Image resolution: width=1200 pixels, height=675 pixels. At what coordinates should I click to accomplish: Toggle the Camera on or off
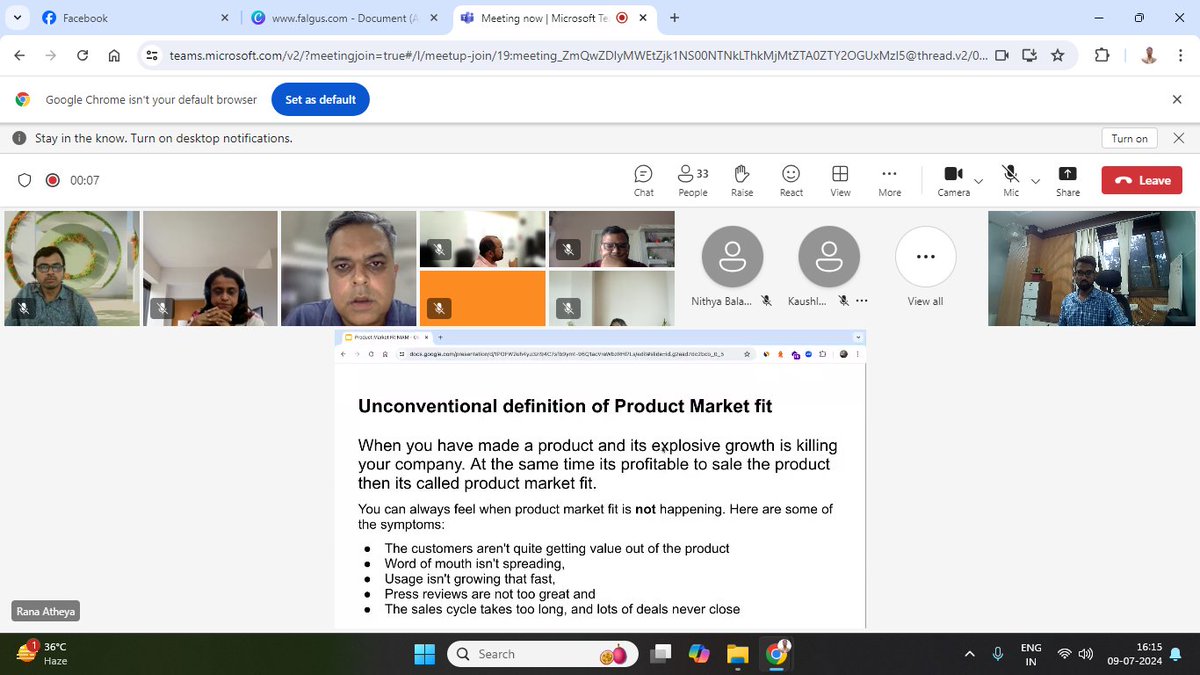[953, 180]
